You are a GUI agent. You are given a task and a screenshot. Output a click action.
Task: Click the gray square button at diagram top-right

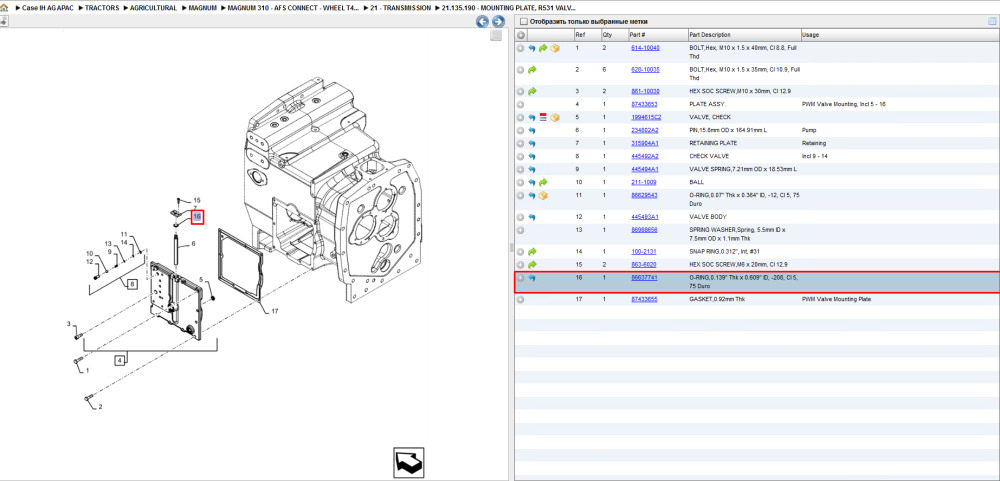click(x=496, y=36)
